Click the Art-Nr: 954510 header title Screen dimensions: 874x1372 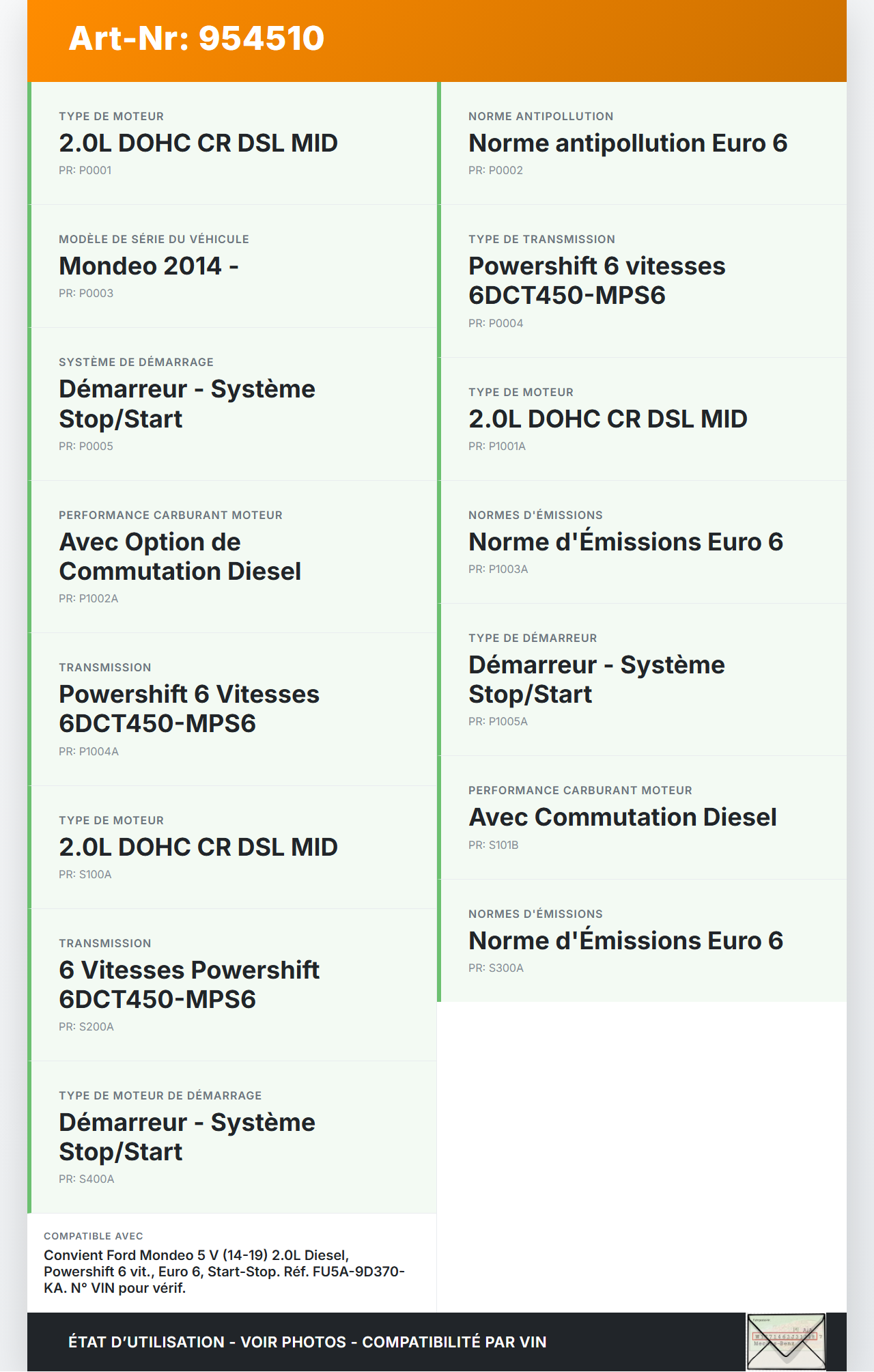coord(197,38)
